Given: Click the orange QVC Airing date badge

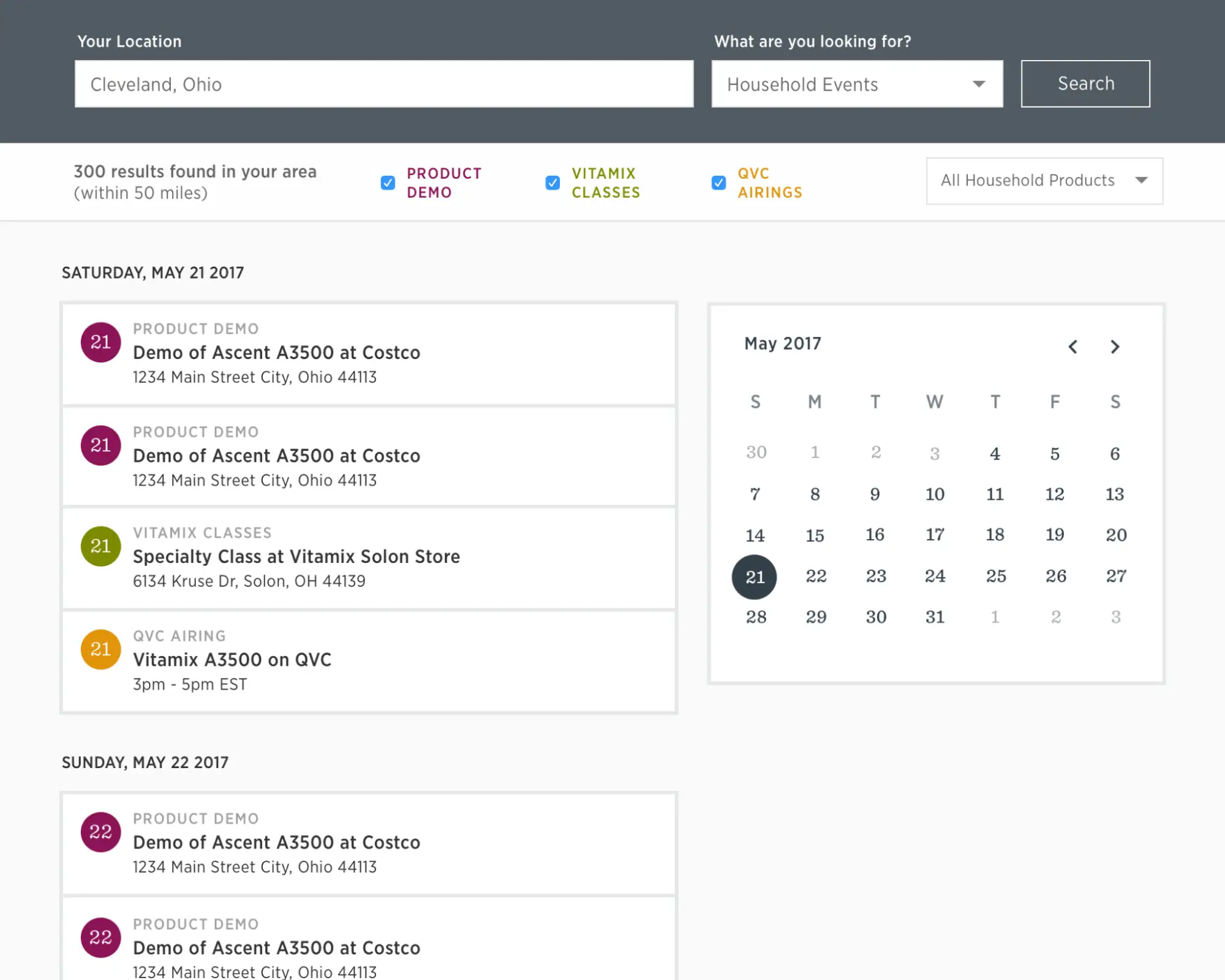Looking at the screenshot, I should [x=100, y=649].
